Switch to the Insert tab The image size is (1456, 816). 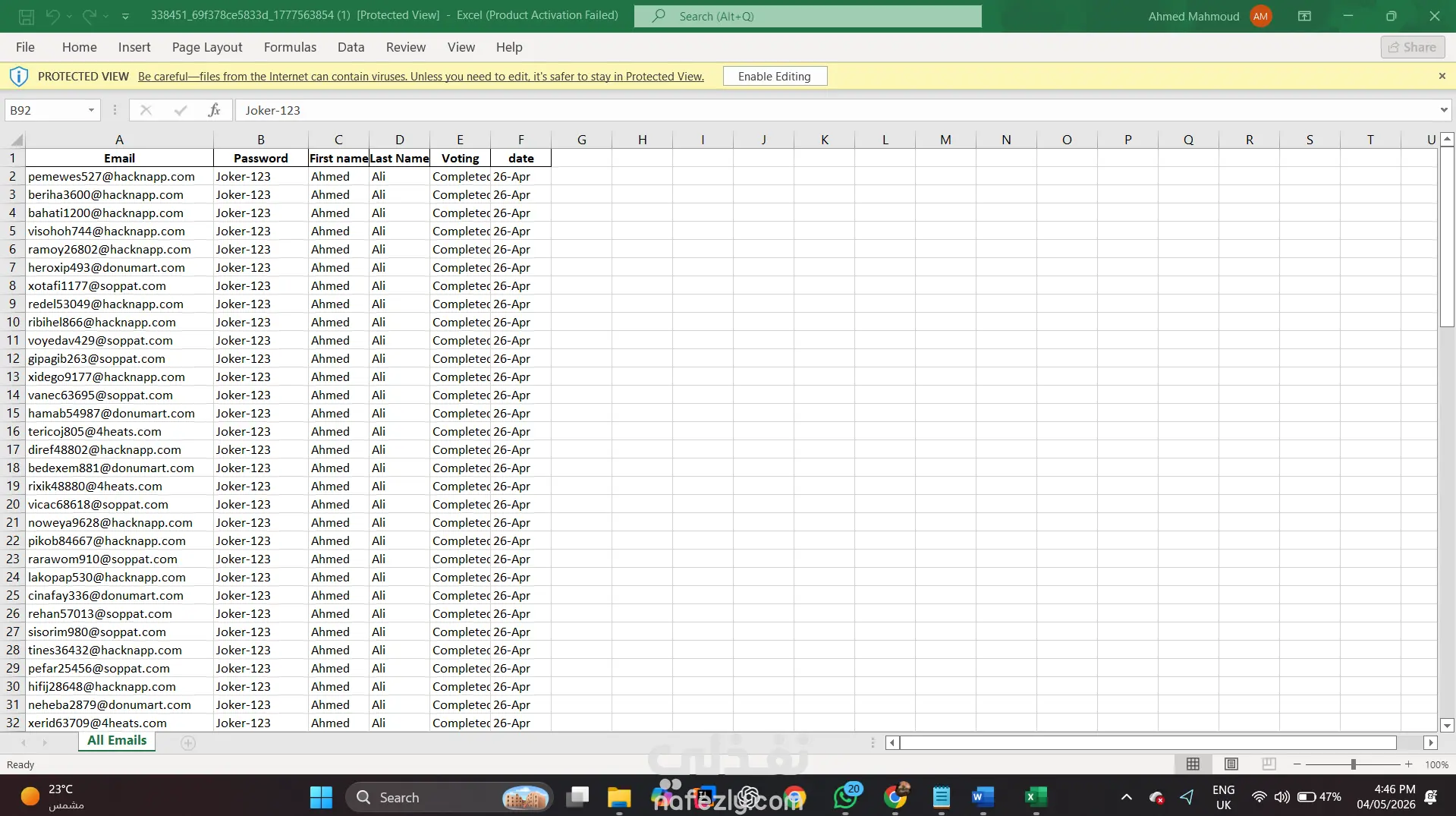click(x=134, y=47)
